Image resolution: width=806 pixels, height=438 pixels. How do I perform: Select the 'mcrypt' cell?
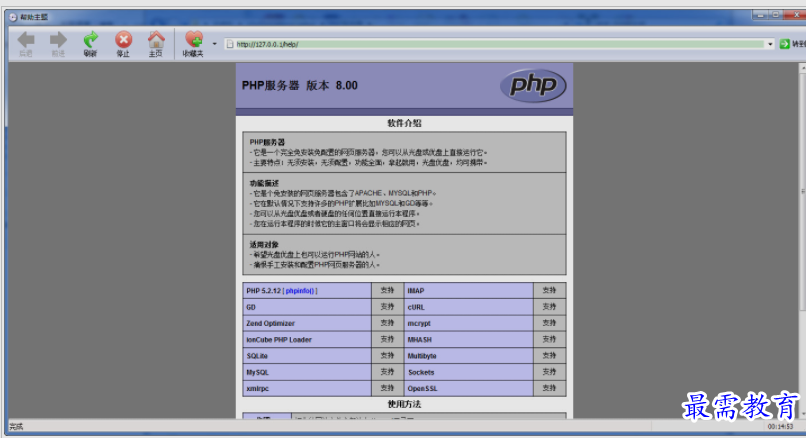pos(468,323)
